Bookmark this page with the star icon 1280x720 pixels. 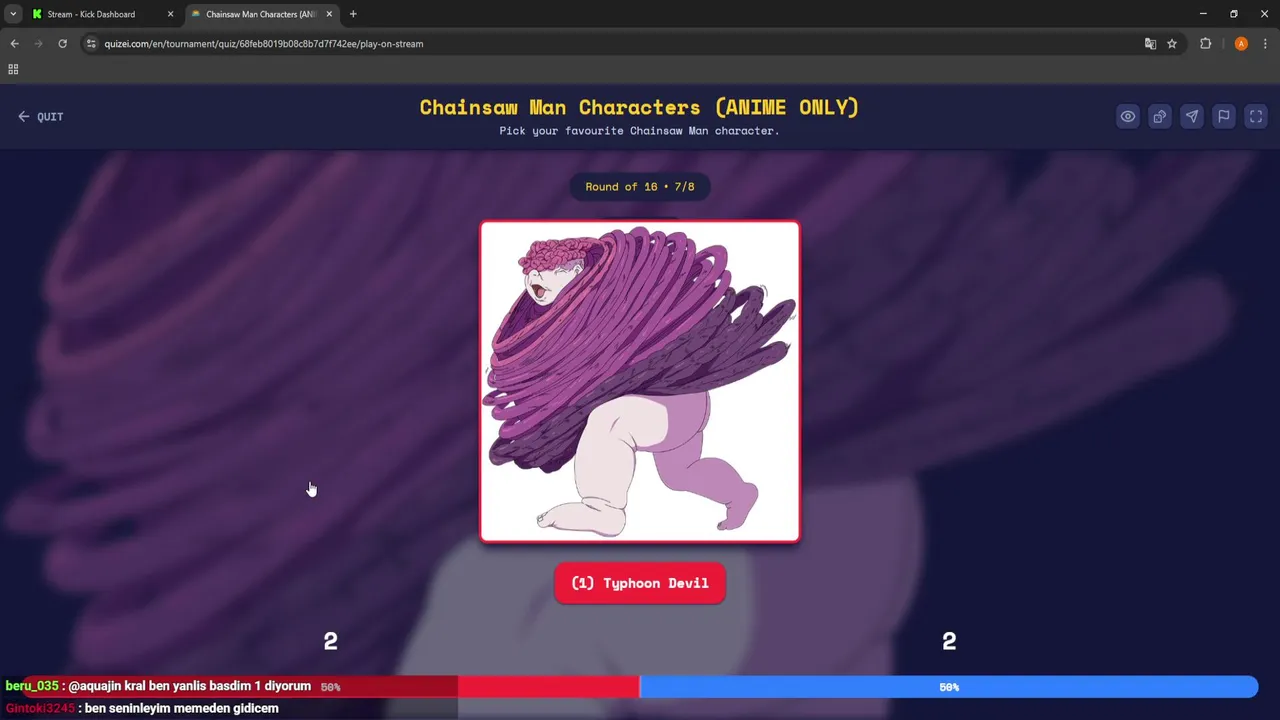[1172, 44]
